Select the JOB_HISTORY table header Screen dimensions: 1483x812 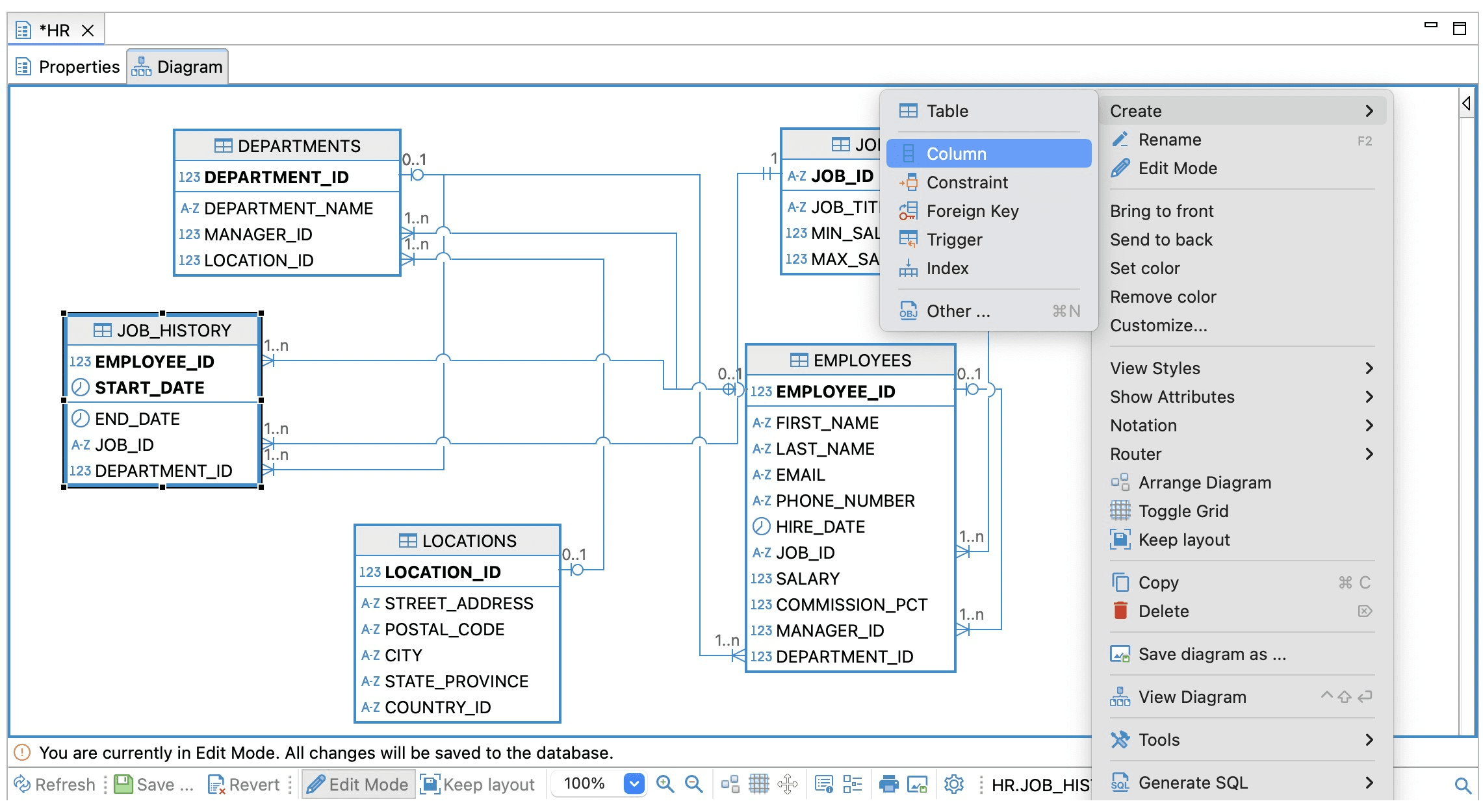(164, 330)
